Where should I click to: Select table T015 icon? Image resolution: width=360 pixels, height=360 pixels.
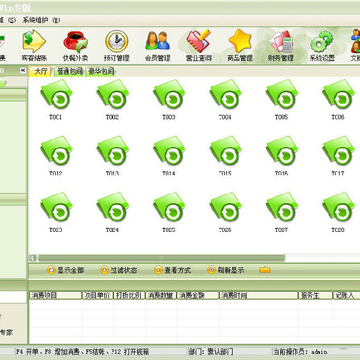[225, 151]
